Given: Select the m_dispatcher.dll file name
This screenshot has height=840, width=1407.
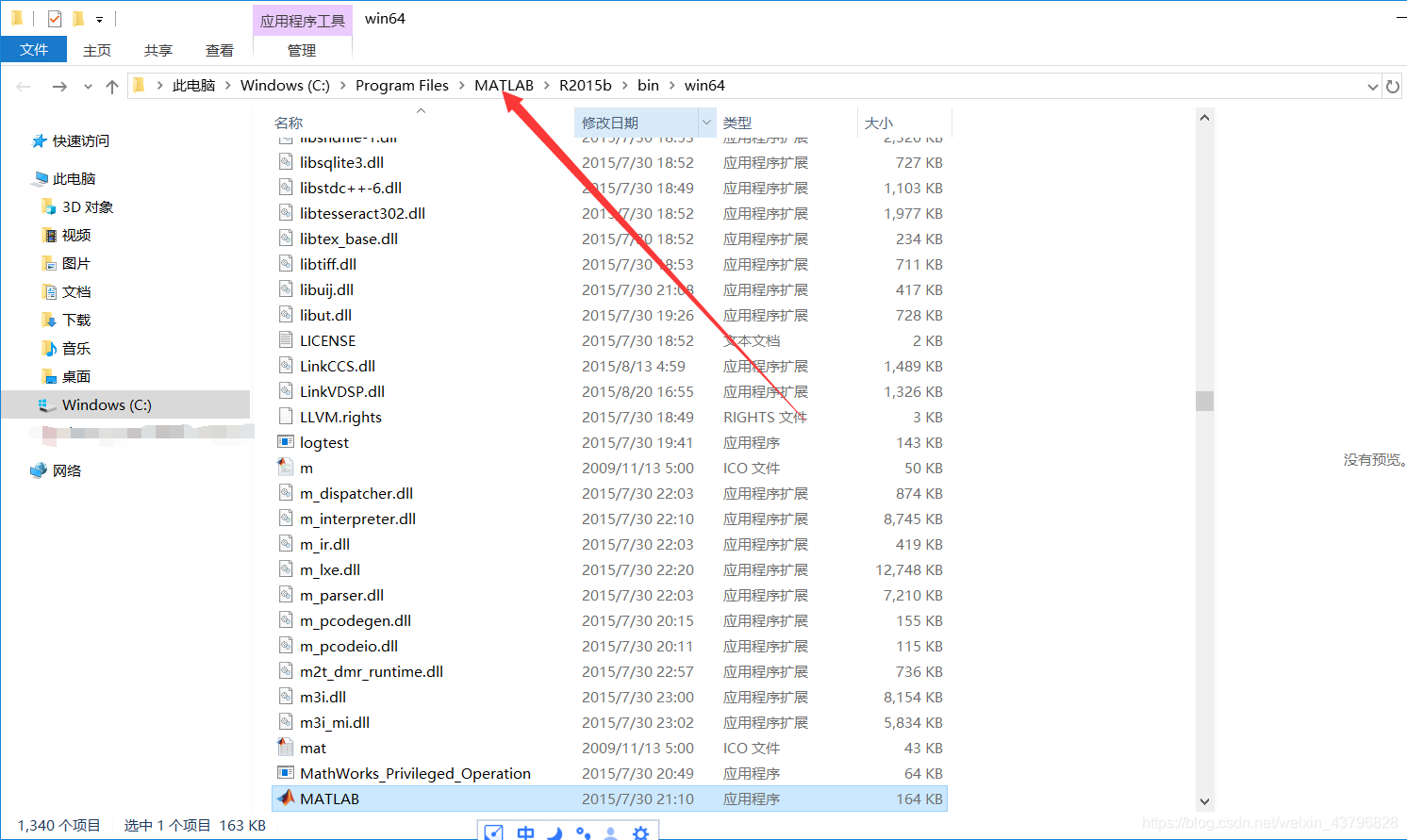Looking at the screenshot, I should [x=356, y=493].
